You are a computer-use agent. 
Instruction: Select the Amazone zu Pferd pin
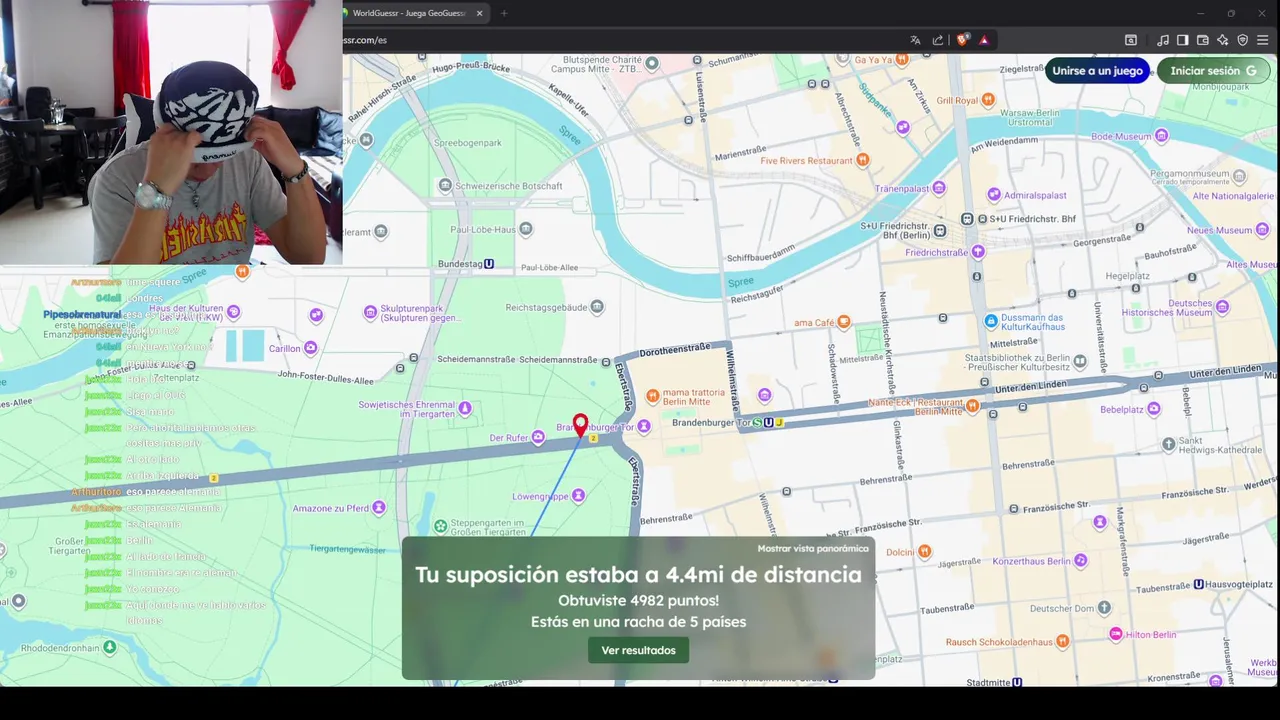[x=379, y=508]
